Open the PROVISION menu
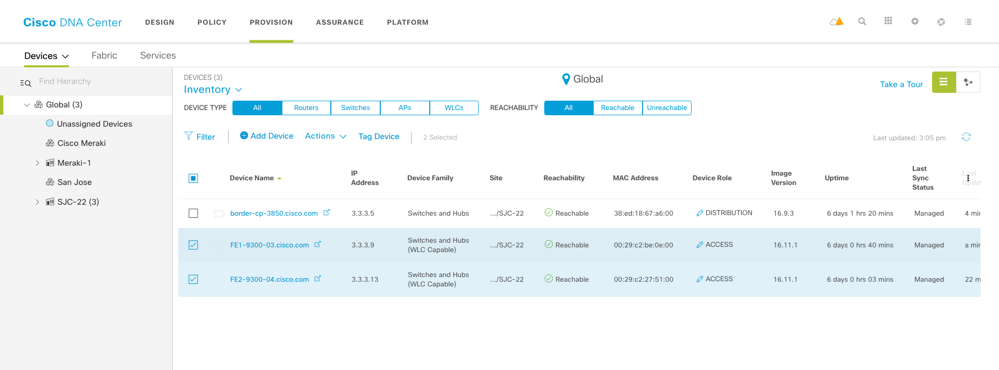Viewport: 999px width, 370px height. pyautogui.click(x=271, y=22)
